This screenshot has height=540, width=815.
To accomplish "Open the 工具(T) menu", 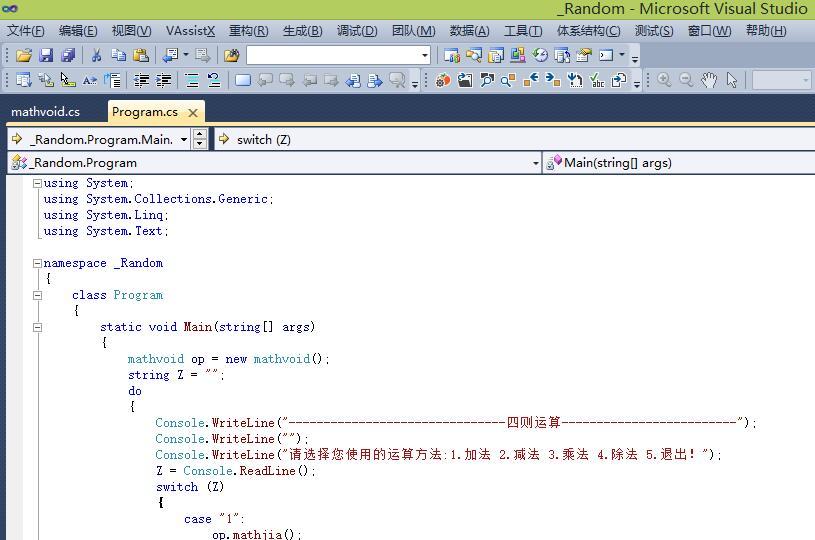I will [523, 31].
